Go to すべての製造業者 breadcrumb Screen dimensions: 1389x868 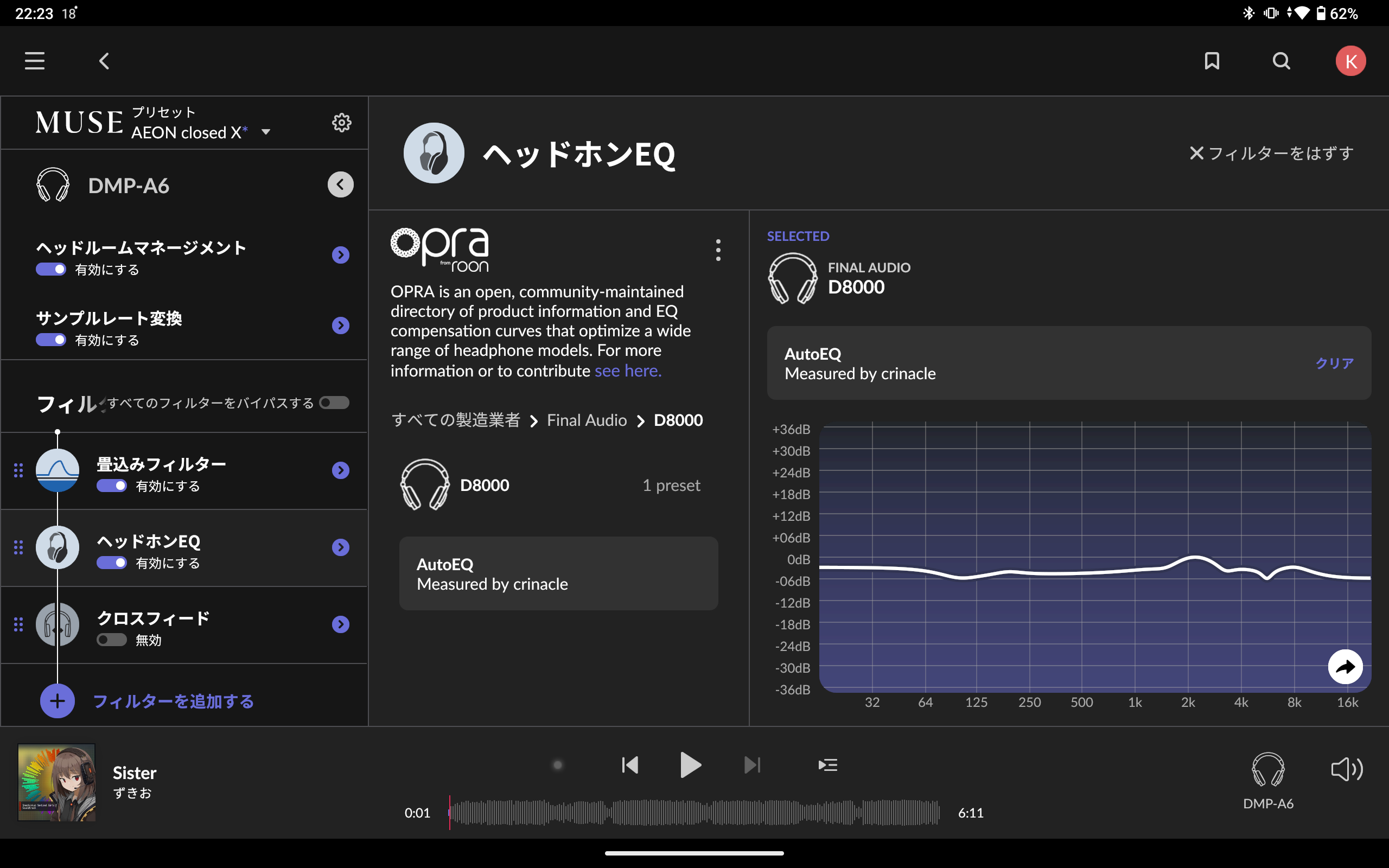pos(456,420)
